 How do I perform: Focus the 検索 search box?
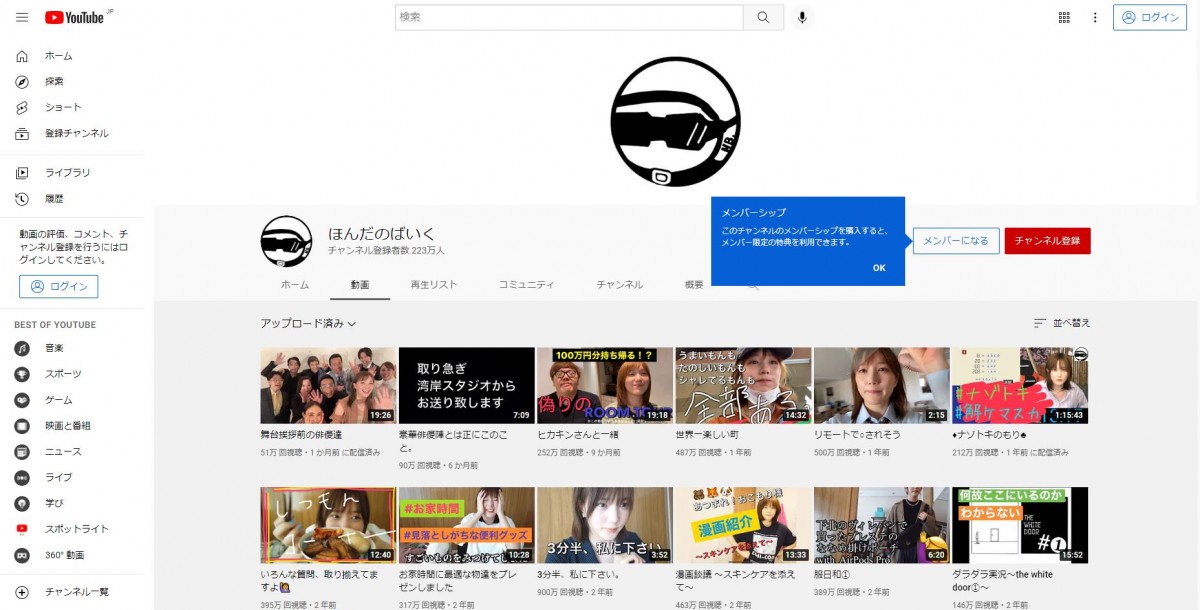point(569,17)
